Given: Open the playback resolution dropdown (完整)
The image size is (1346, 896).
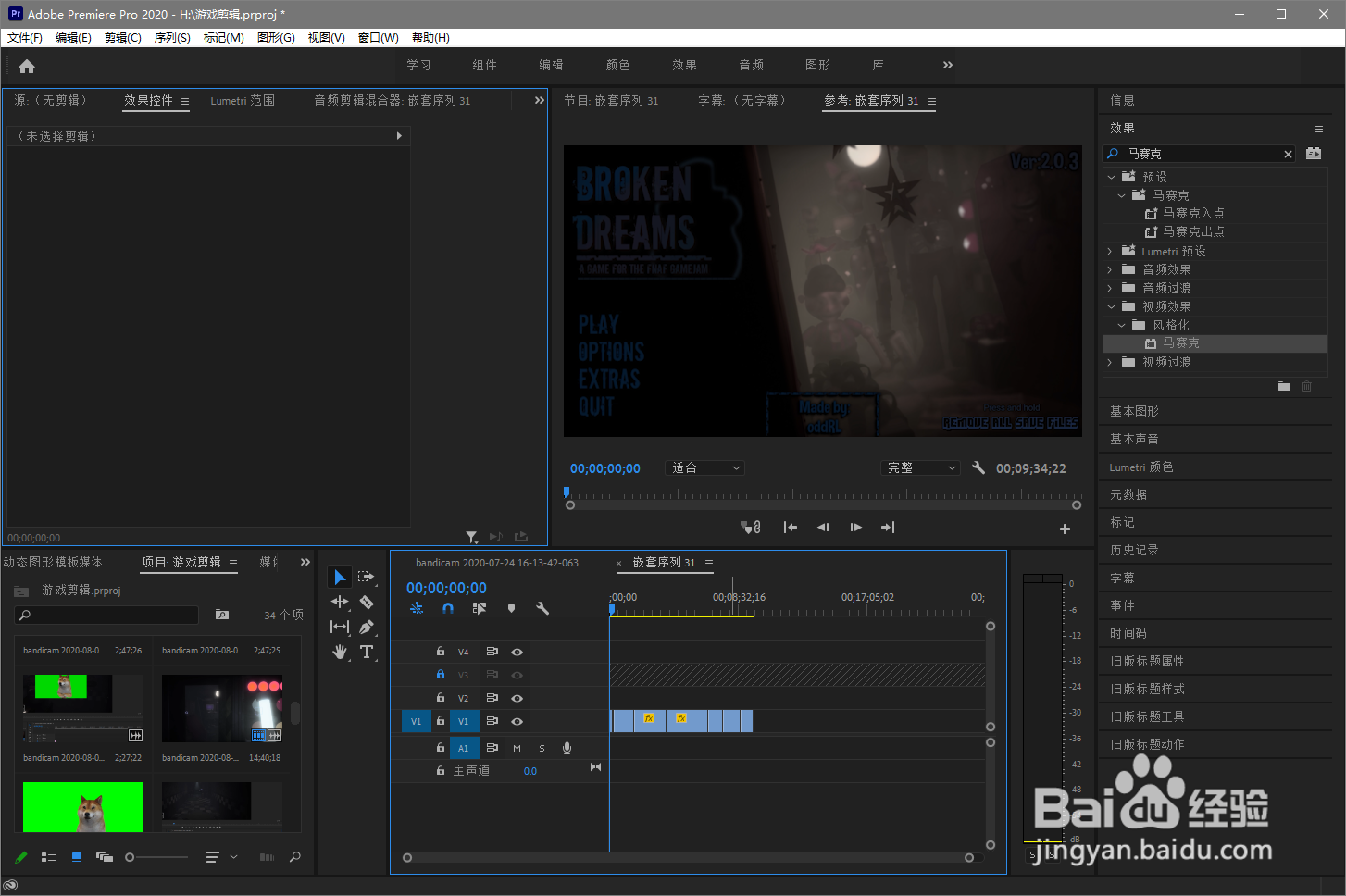Looking at the screenshot, I should point(921,468).
